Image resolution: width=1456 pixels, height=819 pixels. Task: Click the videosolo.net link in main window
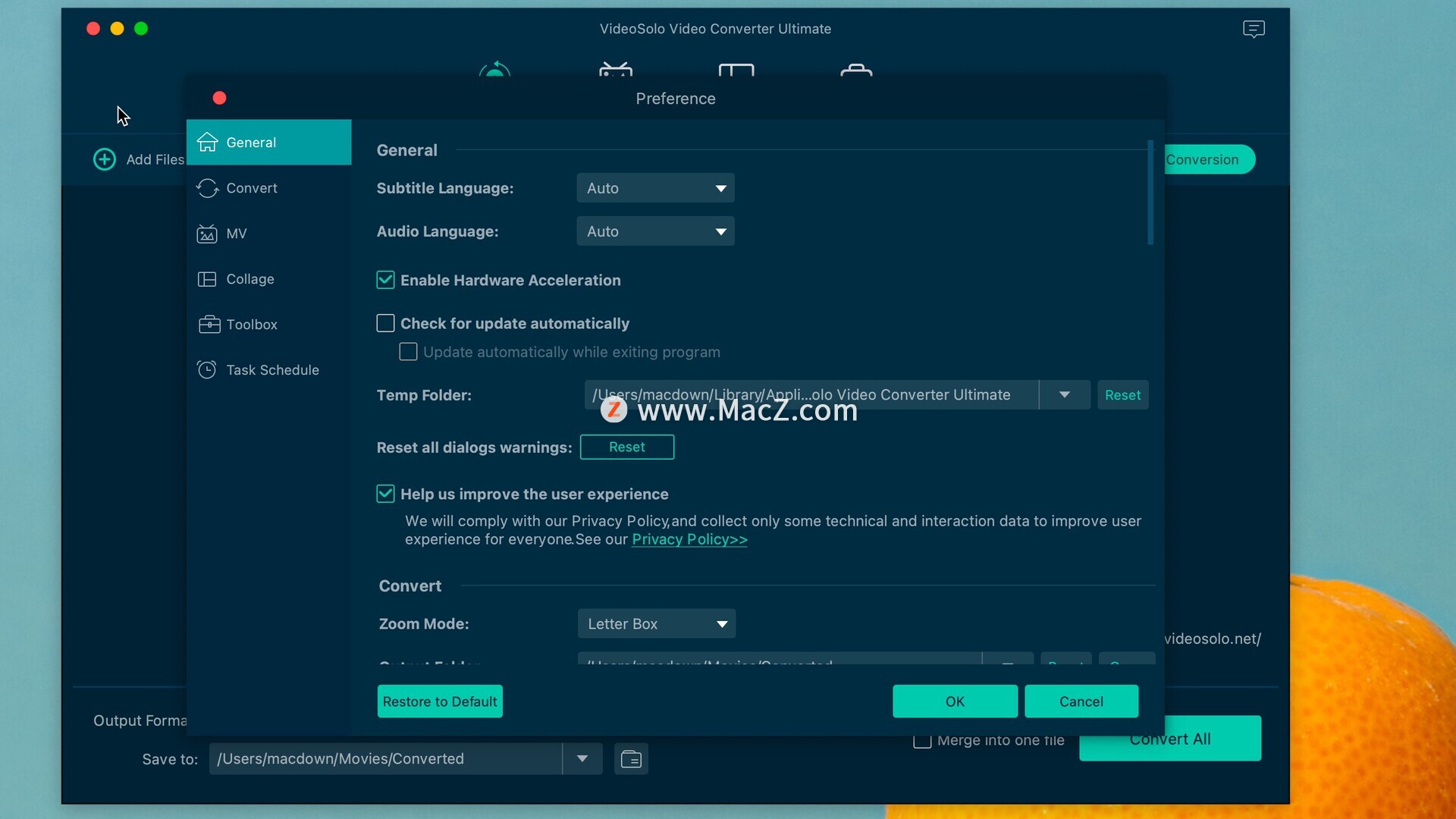(1213, 639)
